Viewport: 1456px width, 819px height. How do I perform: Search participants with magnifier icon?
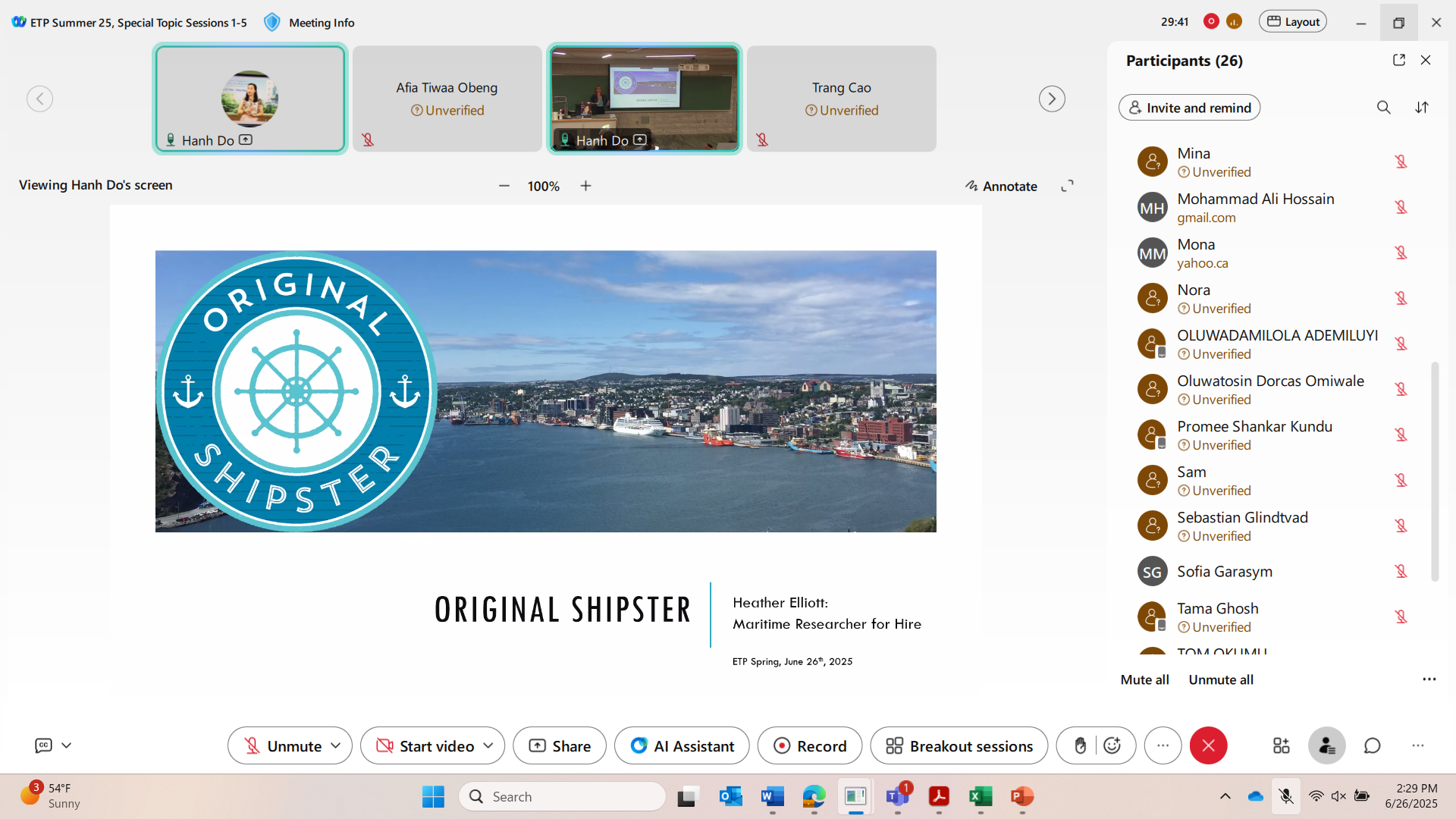pos(1384,108)
